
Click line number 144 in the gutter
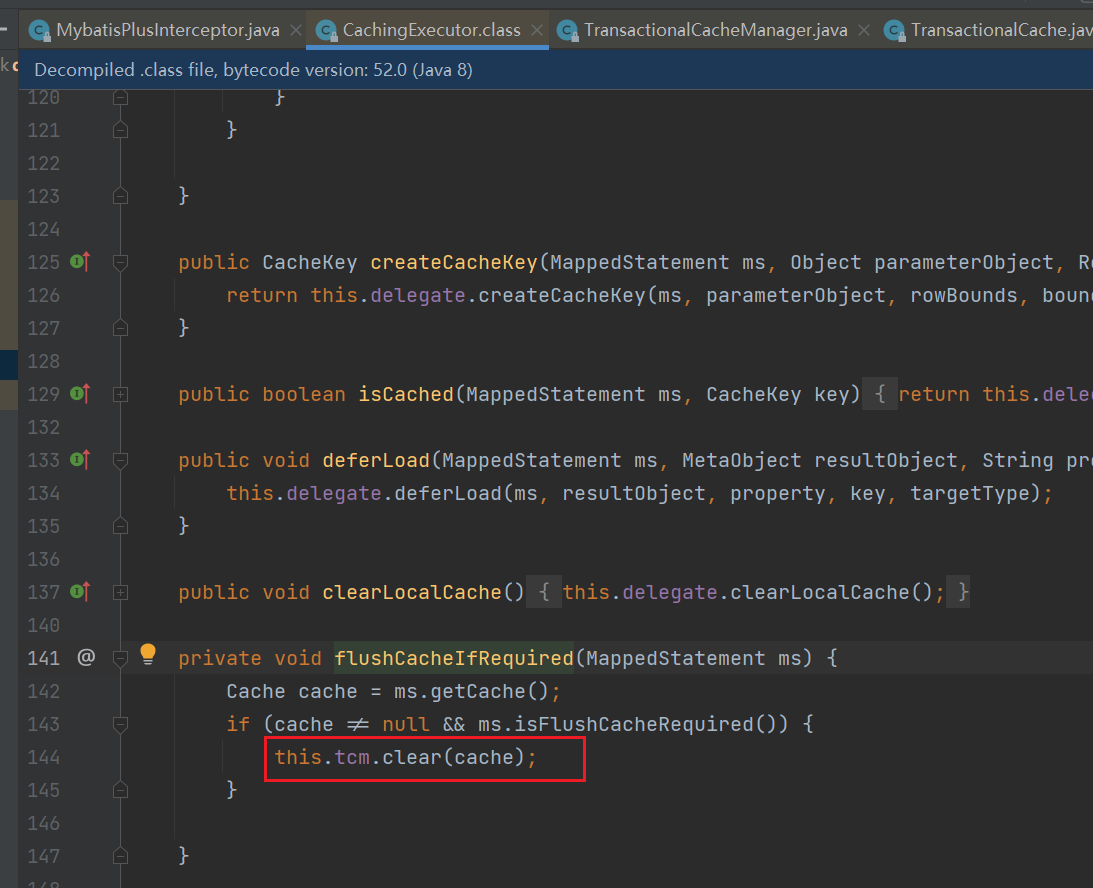(43, 757)
